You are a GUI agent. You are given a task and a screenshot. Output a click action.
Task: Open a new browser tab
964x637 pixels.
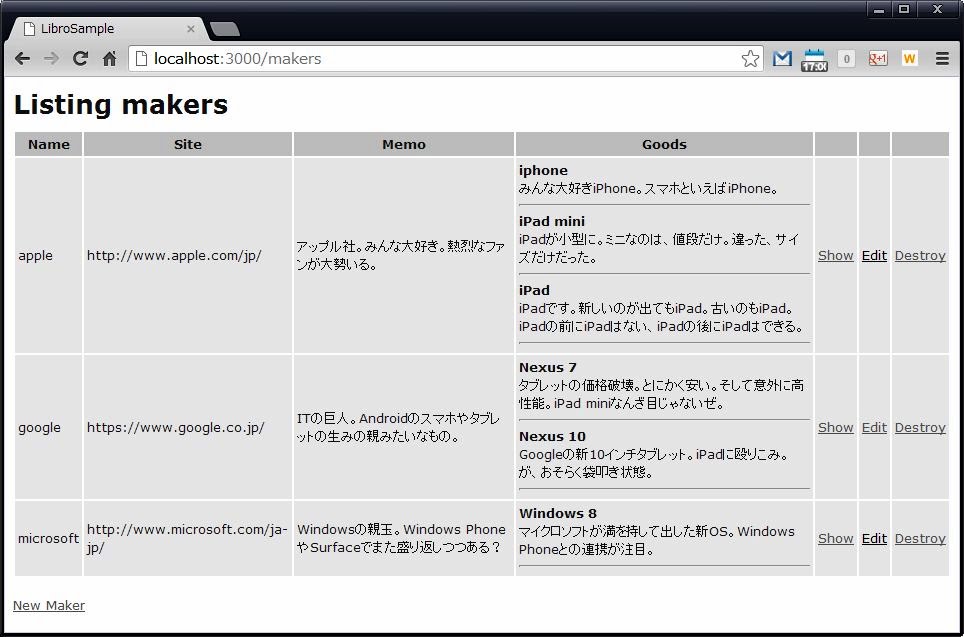(x=225, y=29)
